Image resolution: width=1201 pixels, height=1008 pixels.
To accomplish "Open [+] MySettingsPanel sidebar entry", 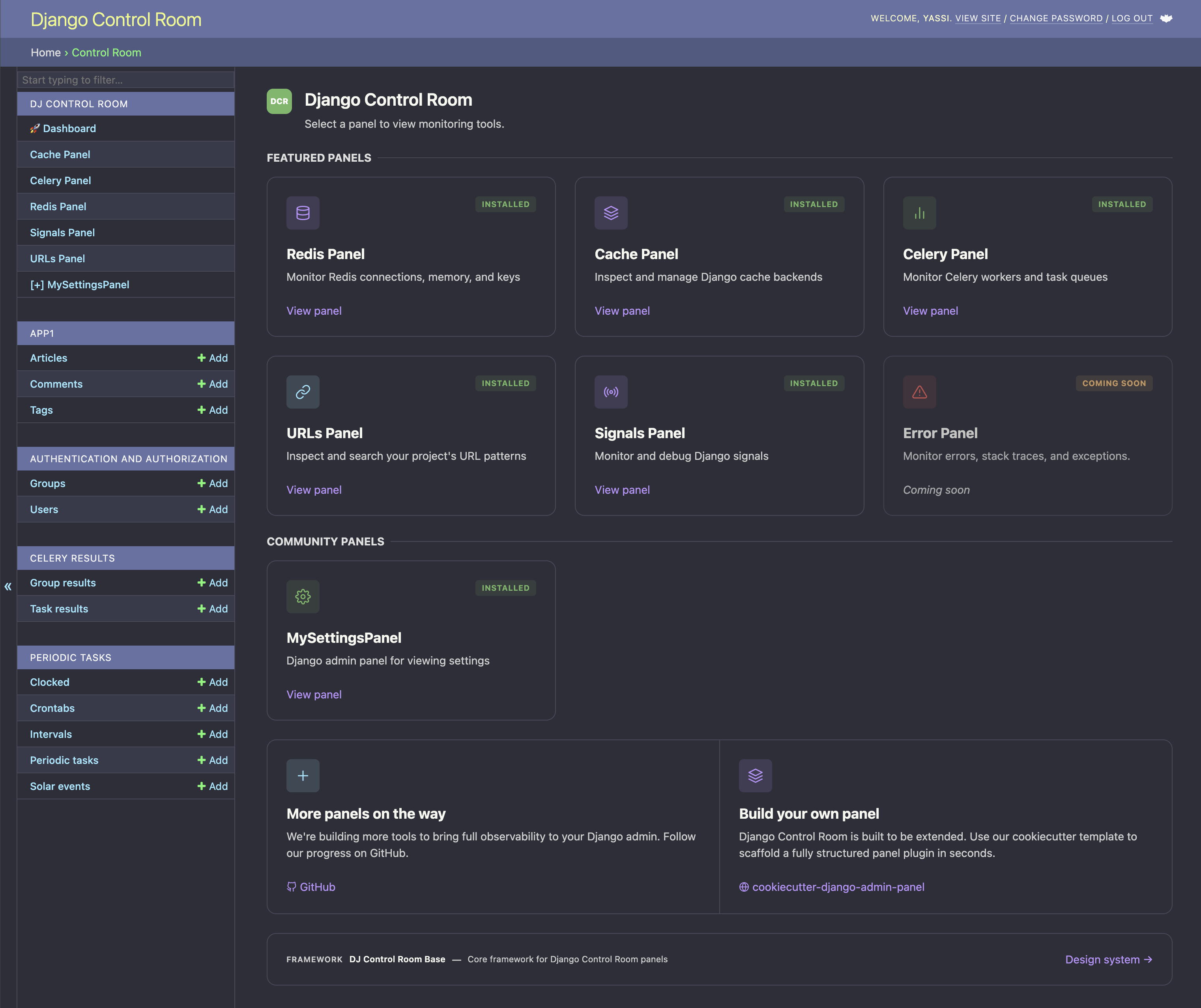I will [x=79, y=284].
